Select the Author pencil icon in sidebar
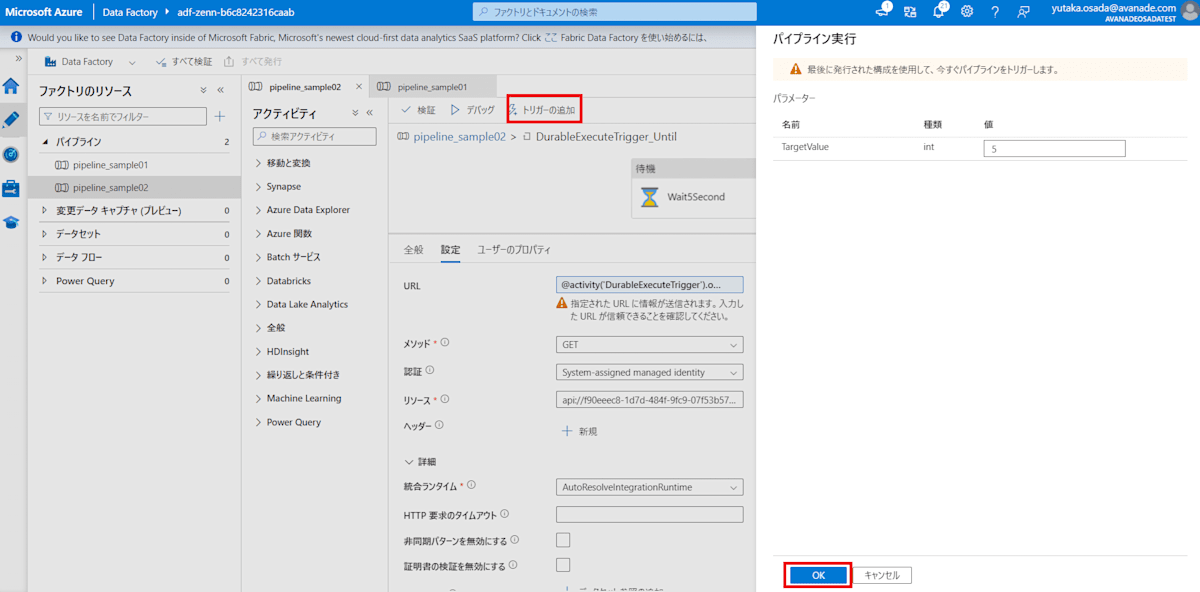Screen dimensions: 1200x592 click(11, 120)
